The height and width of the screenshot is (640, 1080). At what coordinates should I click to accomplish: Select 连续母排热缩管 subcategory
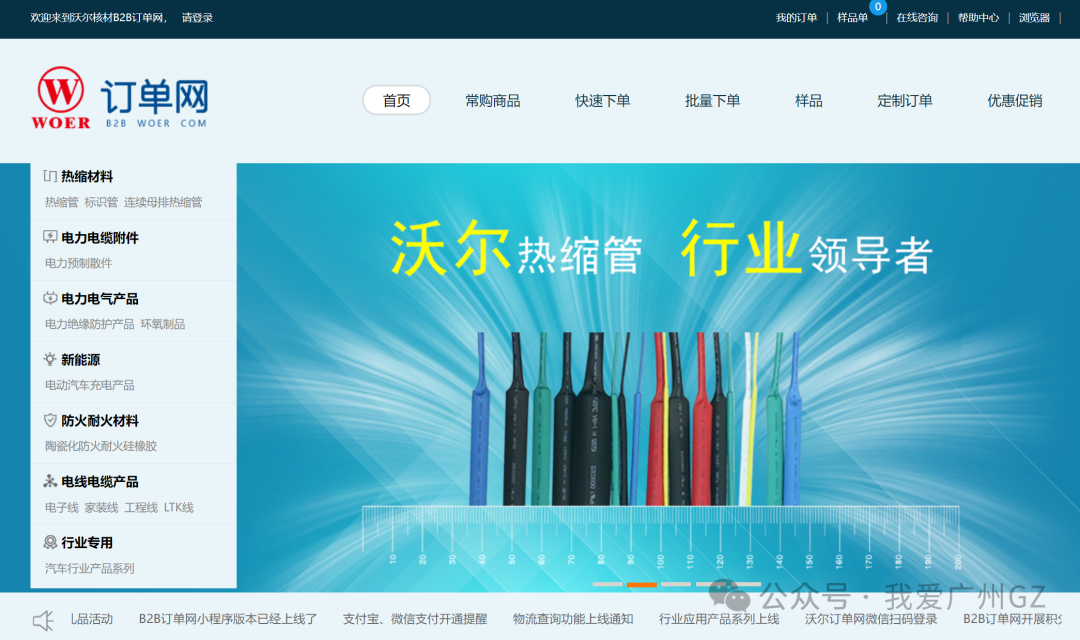tap(163, 202)
